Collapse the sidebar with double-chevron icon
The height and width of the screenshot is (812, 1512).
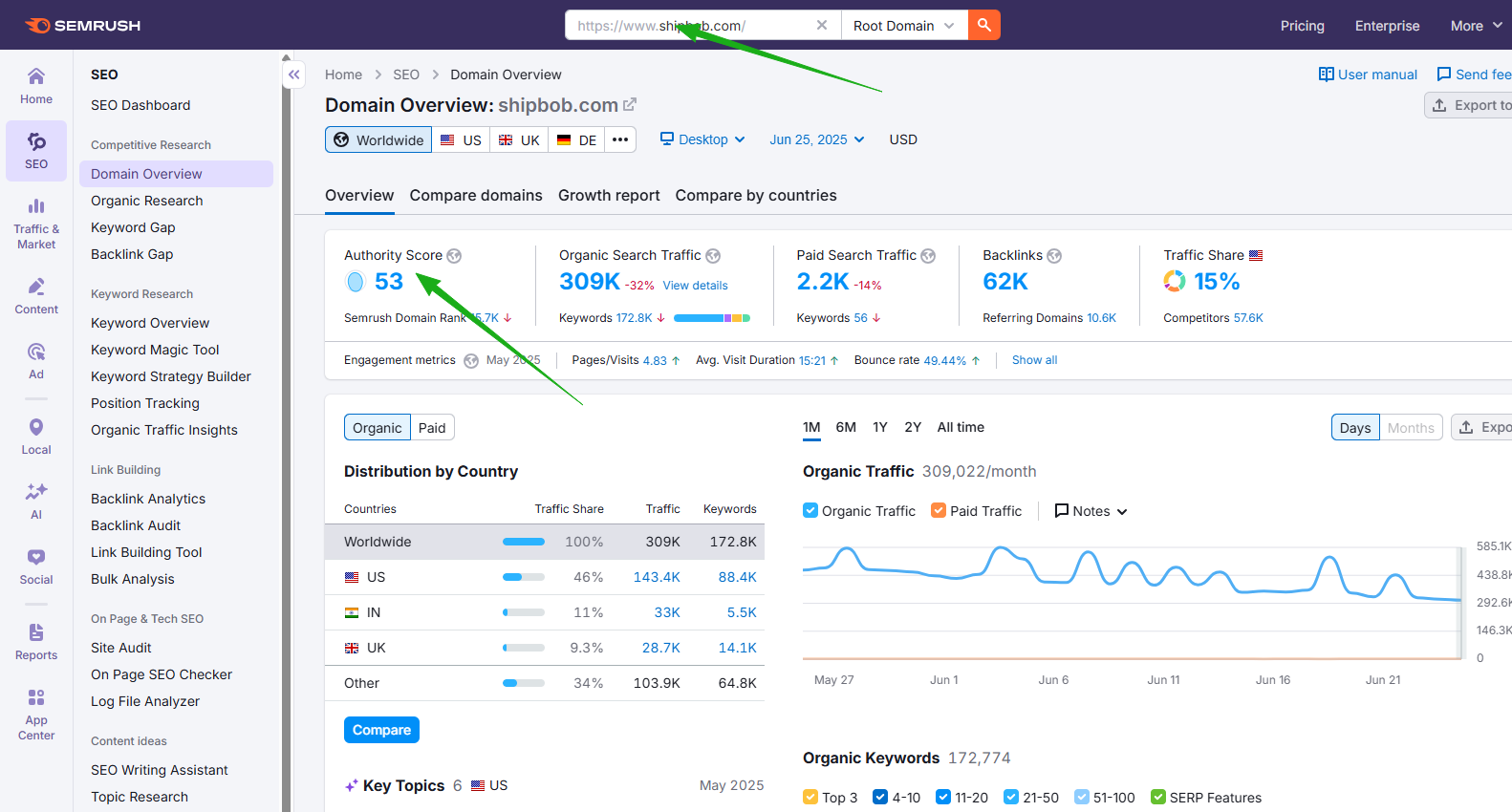[294, 75]
